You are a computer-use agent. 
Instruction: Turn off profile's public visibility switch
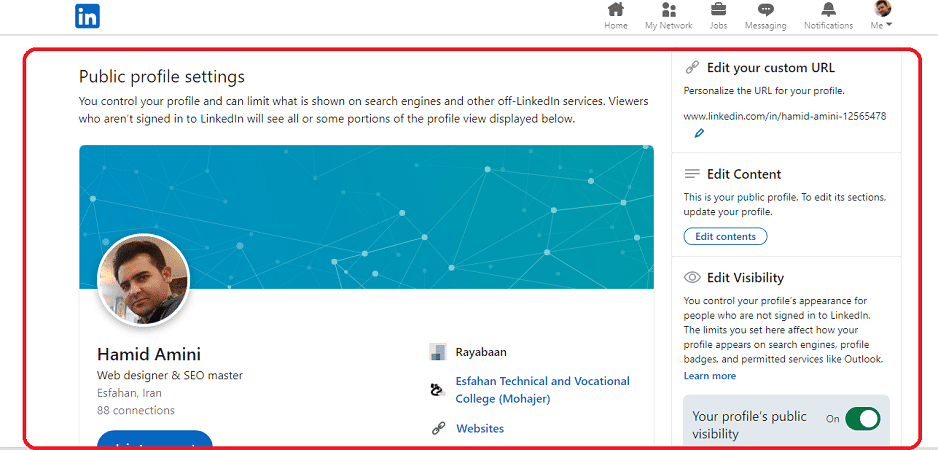tap(863, 419)
